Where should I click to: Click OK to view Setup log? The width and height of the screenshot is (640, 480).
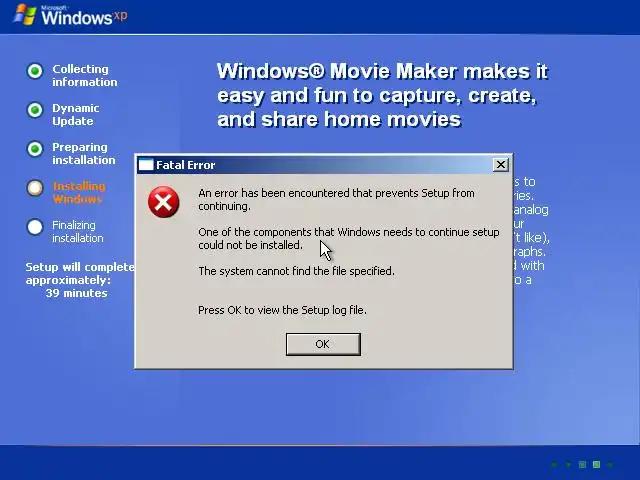(x=323, y=344)
